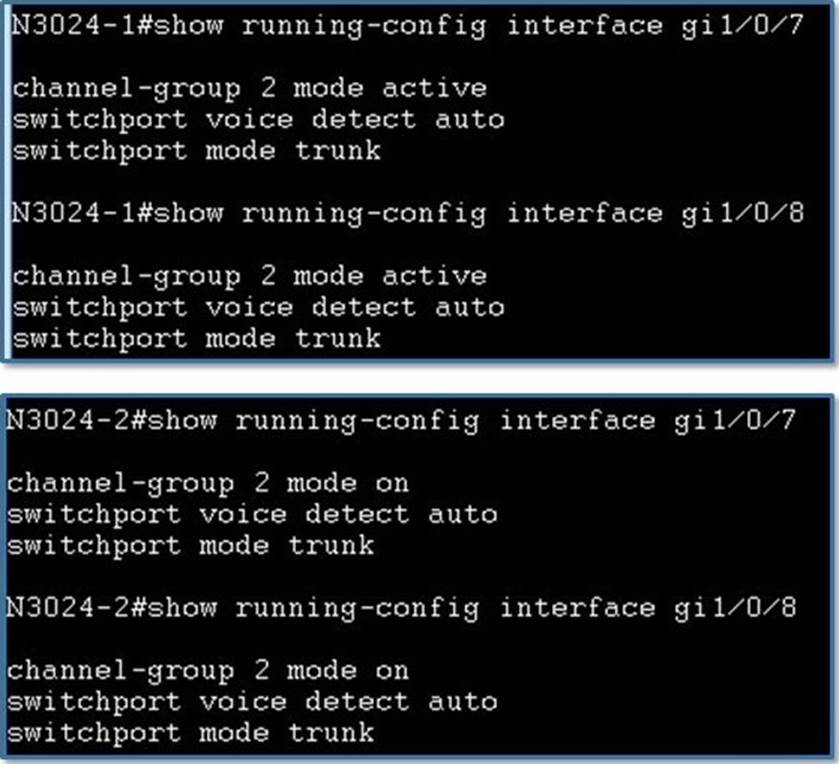The width and height of the screenshot is (839, 764).
Task: Click 'switchport voice detect auto' under N3024-2 gi1/0/7
Action: [x=253, y=515]
